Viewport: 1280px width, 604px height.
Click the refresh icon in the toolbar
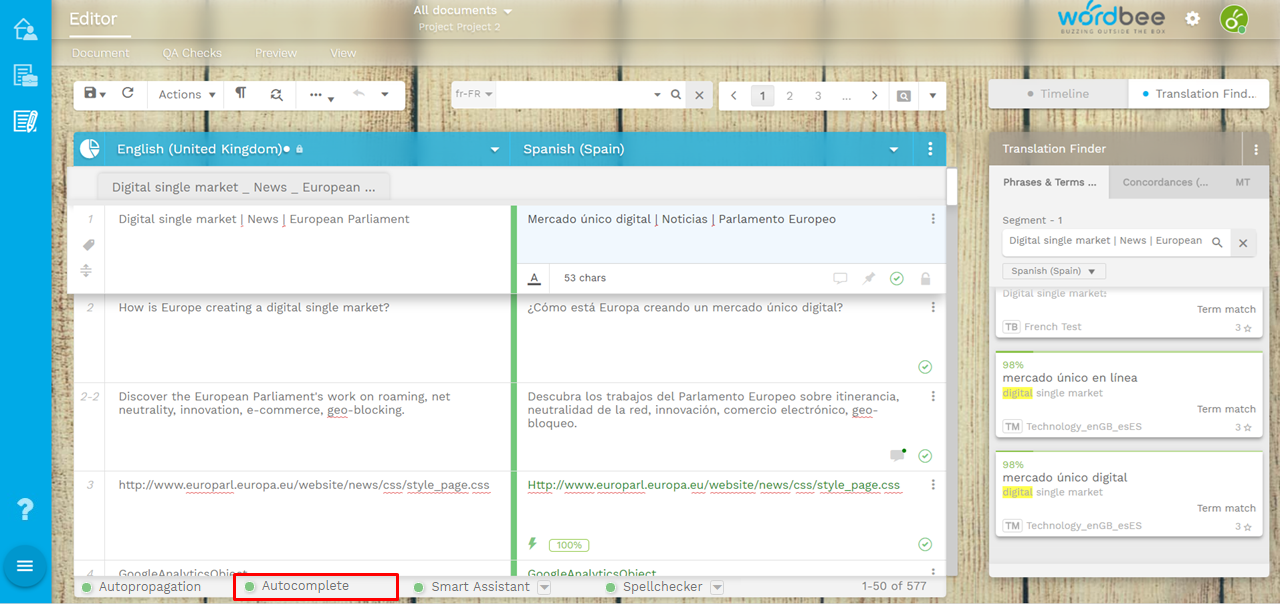[128, 94]
